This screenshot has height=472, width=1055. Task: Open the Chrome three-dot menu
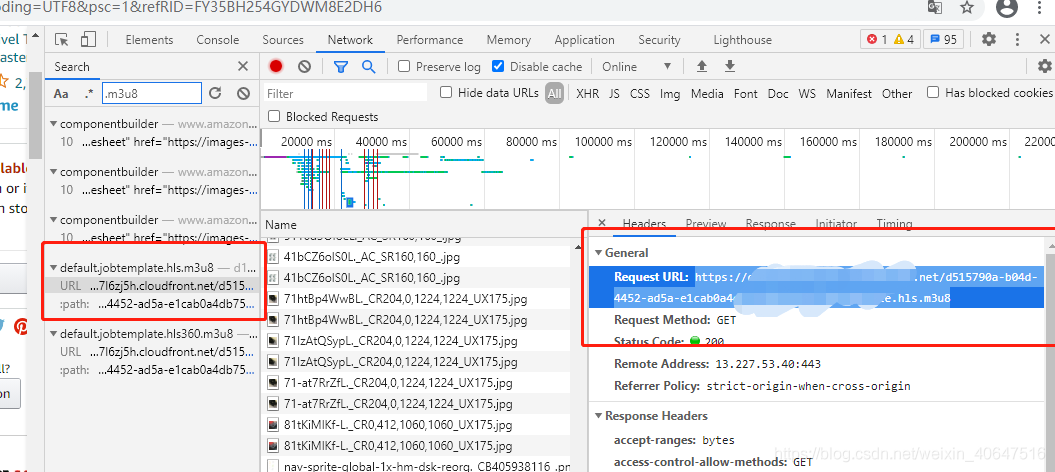(x=1040, y=7)
